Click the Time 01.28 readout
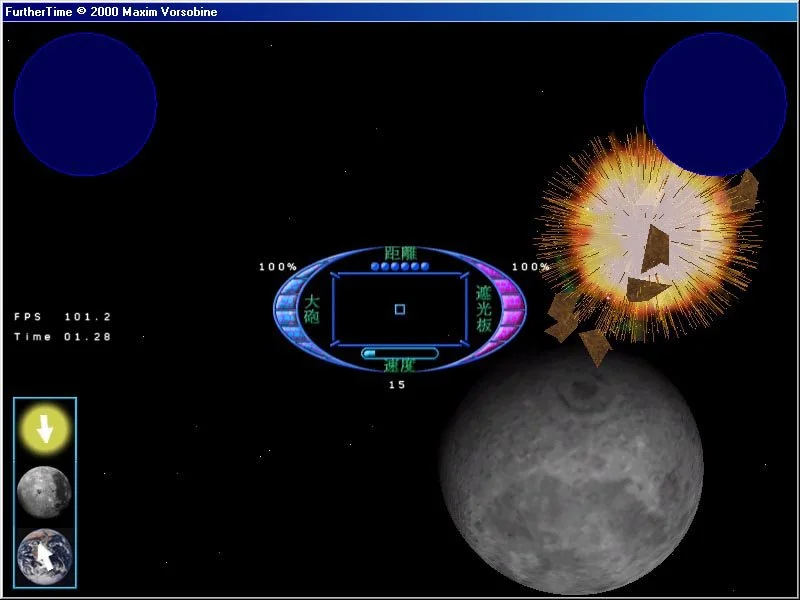This screenshot has width=800, height=600. click(62, 337)
